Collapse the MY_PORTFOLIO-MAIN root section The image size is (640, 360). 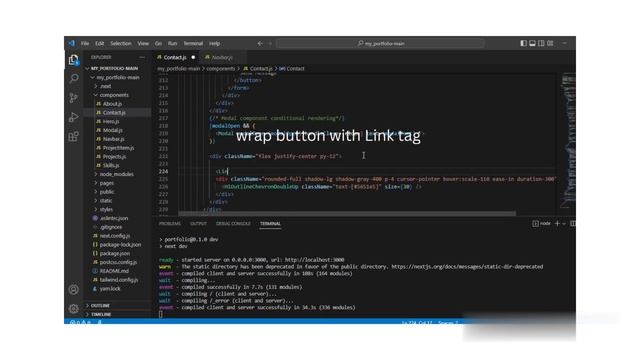pyautogui.click(x=115, y=69)
